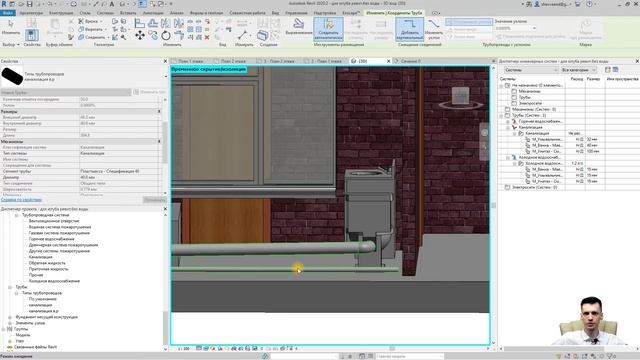This screenshot has width=640, height=360.
Task: Toggle the Connect Automatically (Соединять автоматически) button
Action: click(328, 29)
